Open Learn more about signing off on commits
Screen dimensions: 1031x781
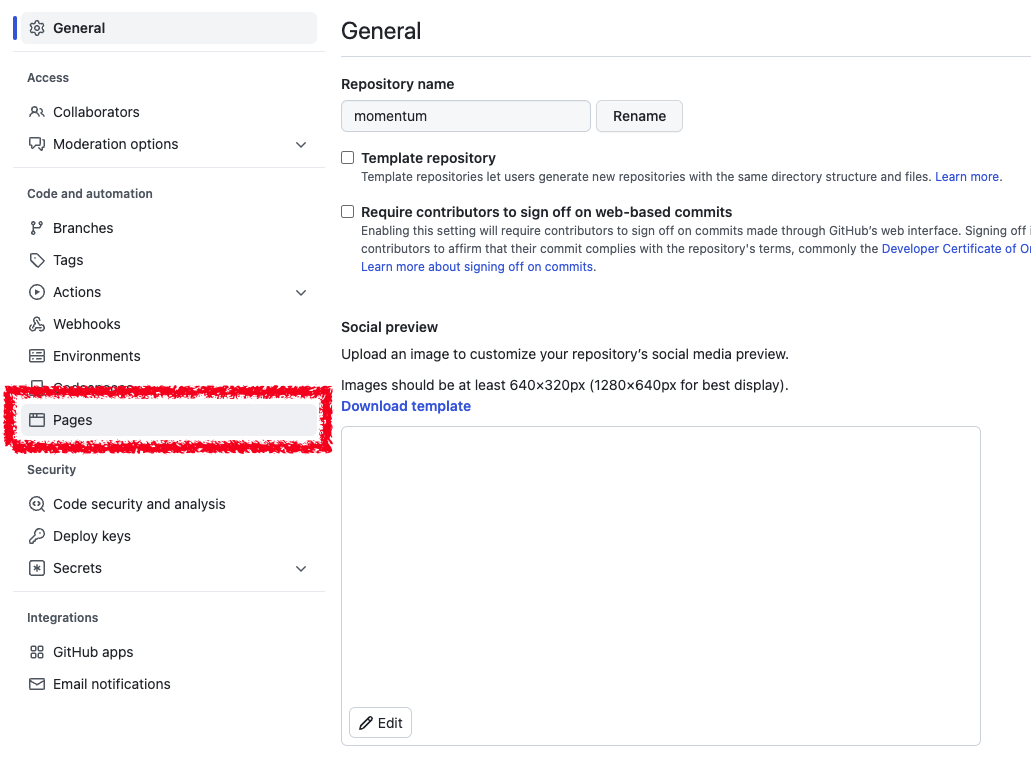(x=477, y=267)
